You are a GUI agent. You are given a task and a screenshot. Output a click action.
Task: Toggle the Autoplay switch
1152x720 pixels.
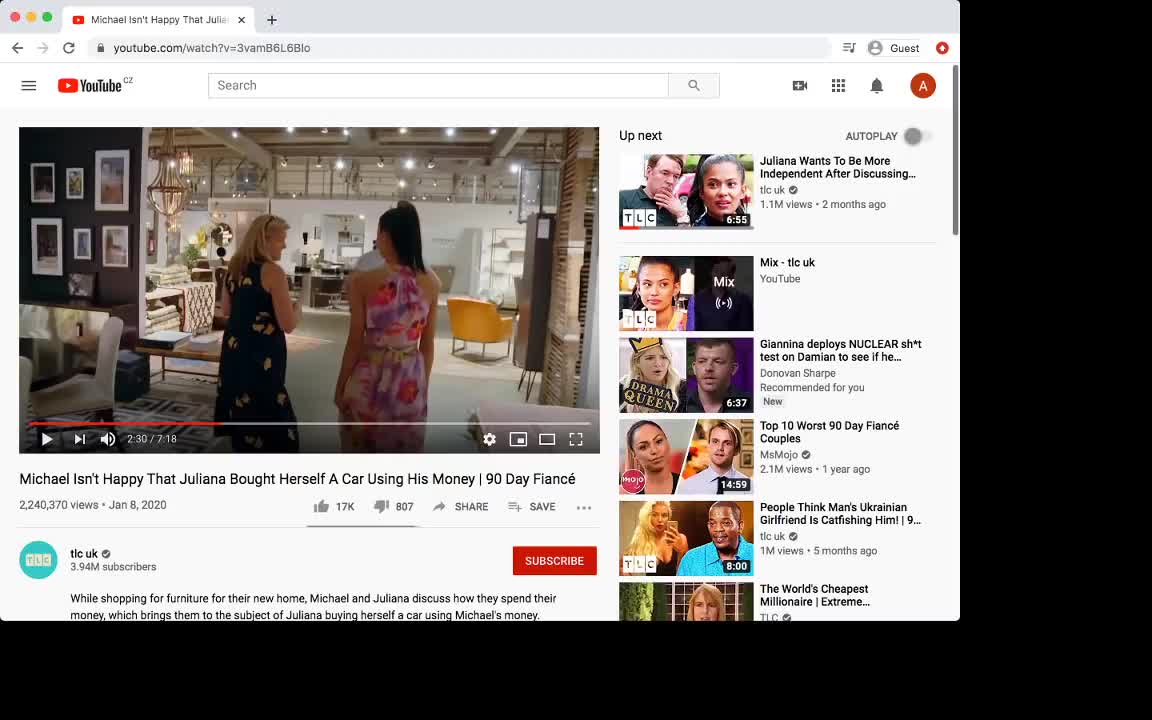tap(916, 136)
